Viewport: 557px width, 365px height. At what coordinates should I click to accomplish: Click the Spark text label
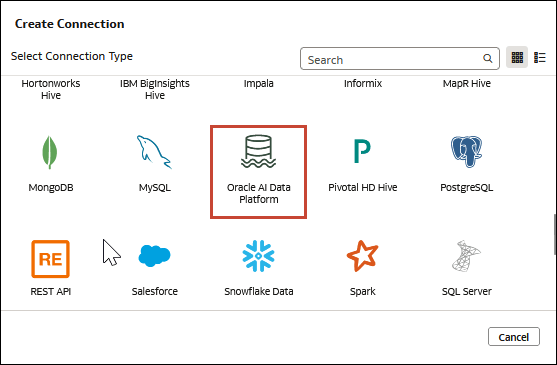pyautogui.click(x=362, y=292)
